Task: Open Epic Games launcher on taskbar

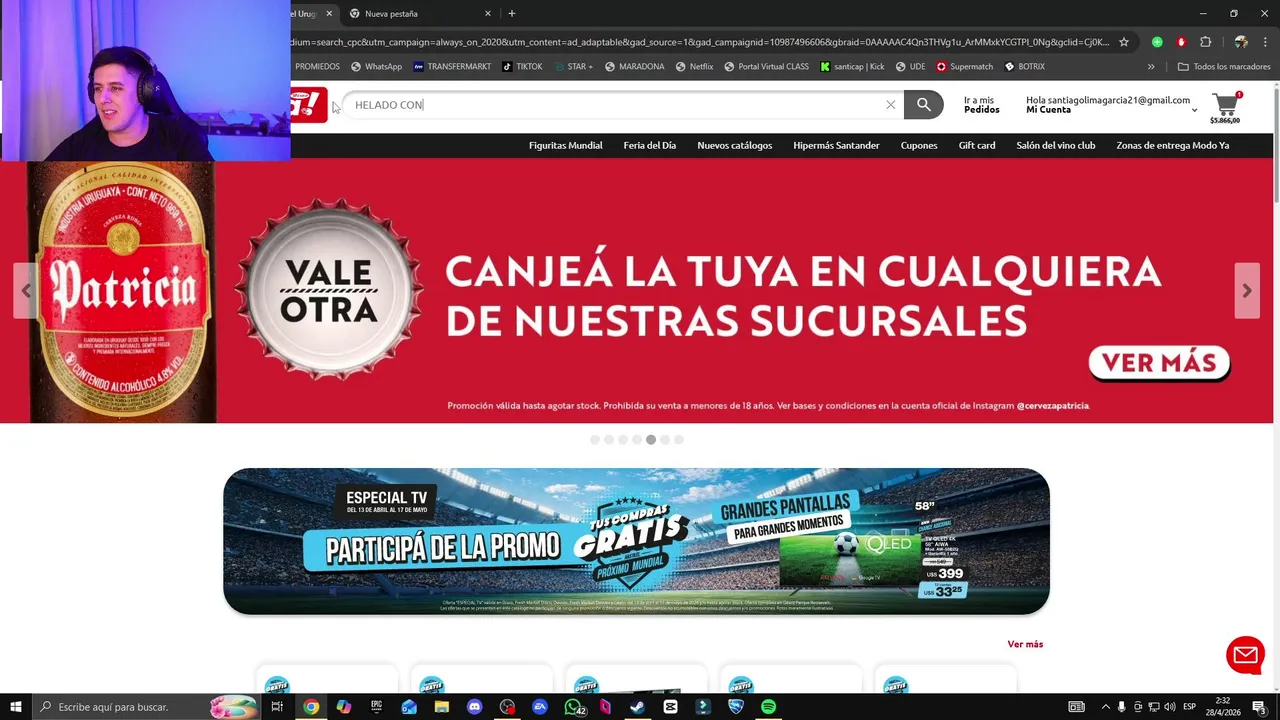Action: [376, 707]
